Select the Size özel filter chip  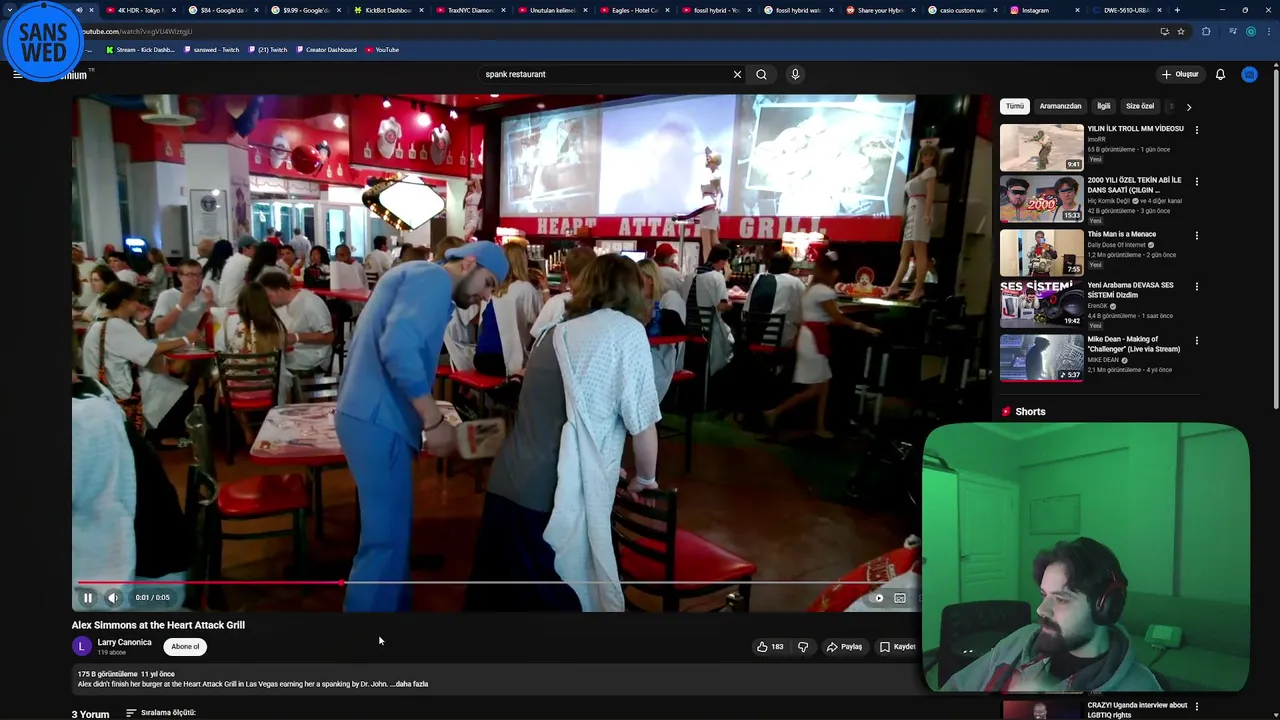(x=1140, y=106)
